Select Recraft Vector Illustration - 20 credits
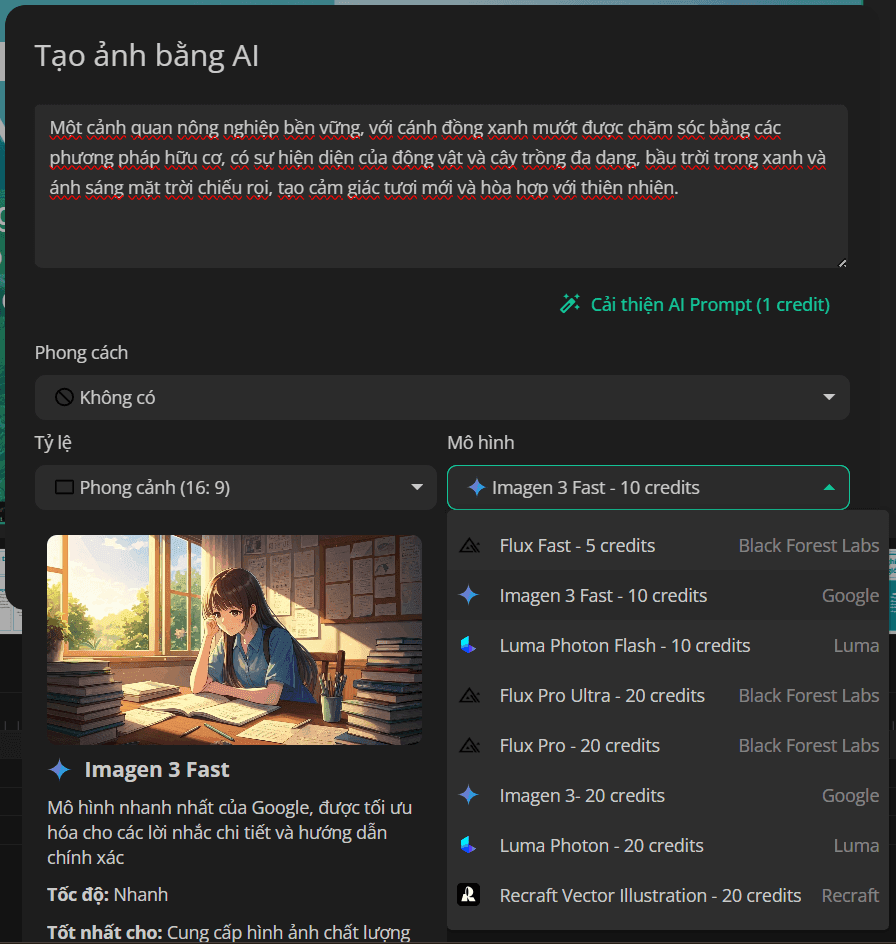The width and height of the screenshot is (896, 944). click(668, 895)
